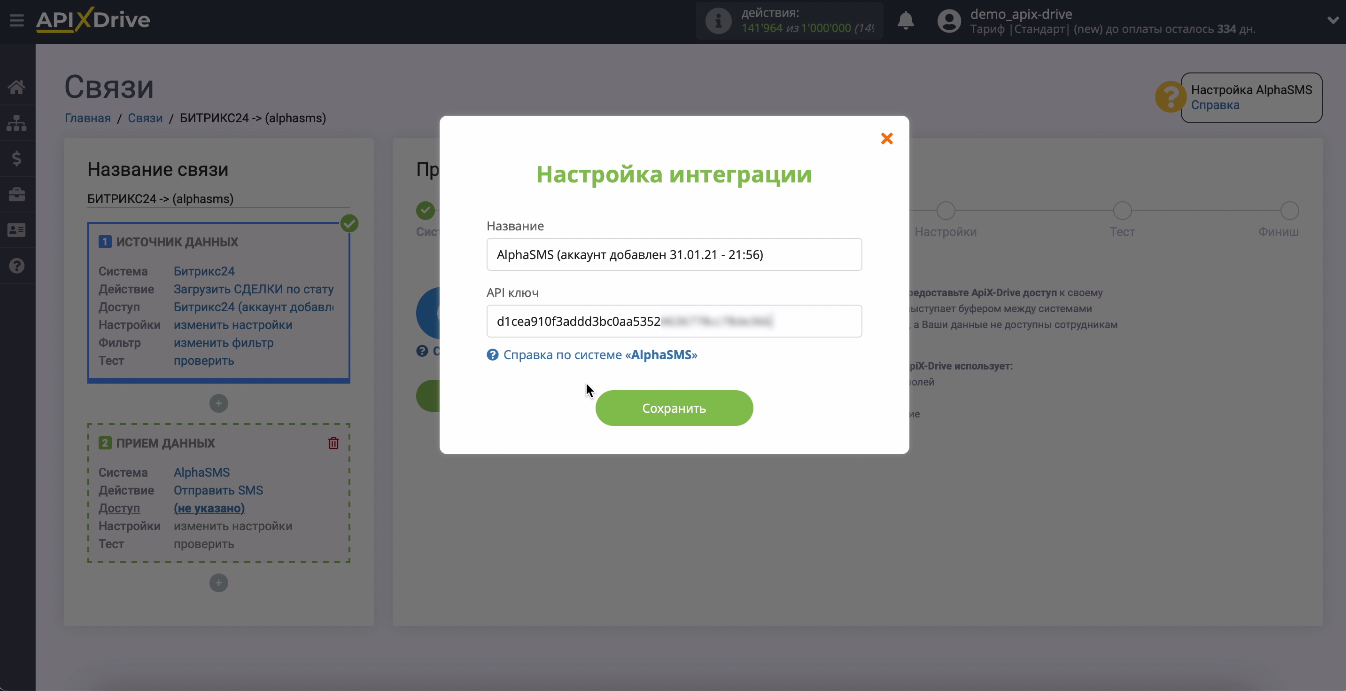
Task: Open home icon in sidebar
Action: [x=16, y=88]
